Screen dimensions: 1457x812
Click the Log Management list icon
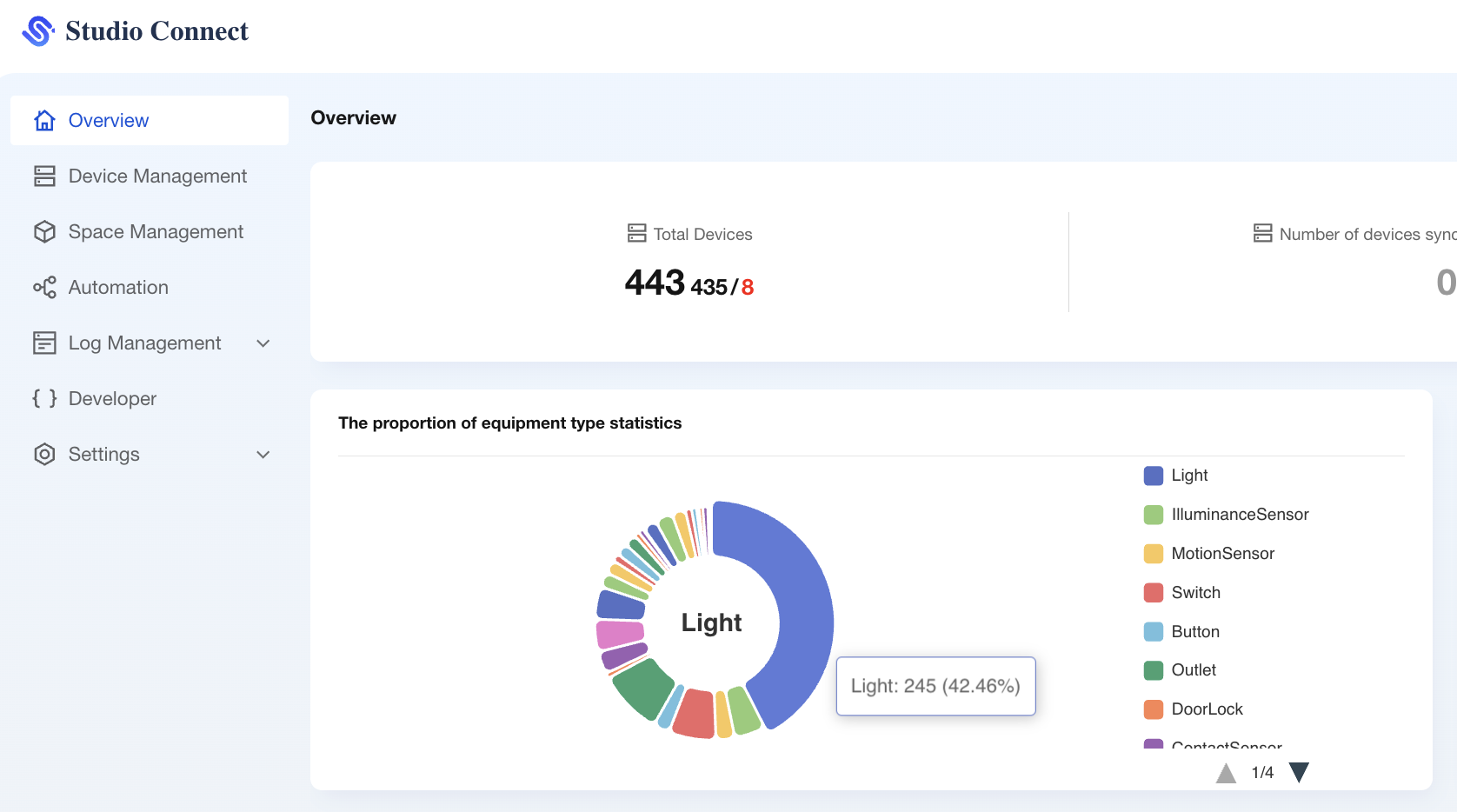click(x=44, y=343)
